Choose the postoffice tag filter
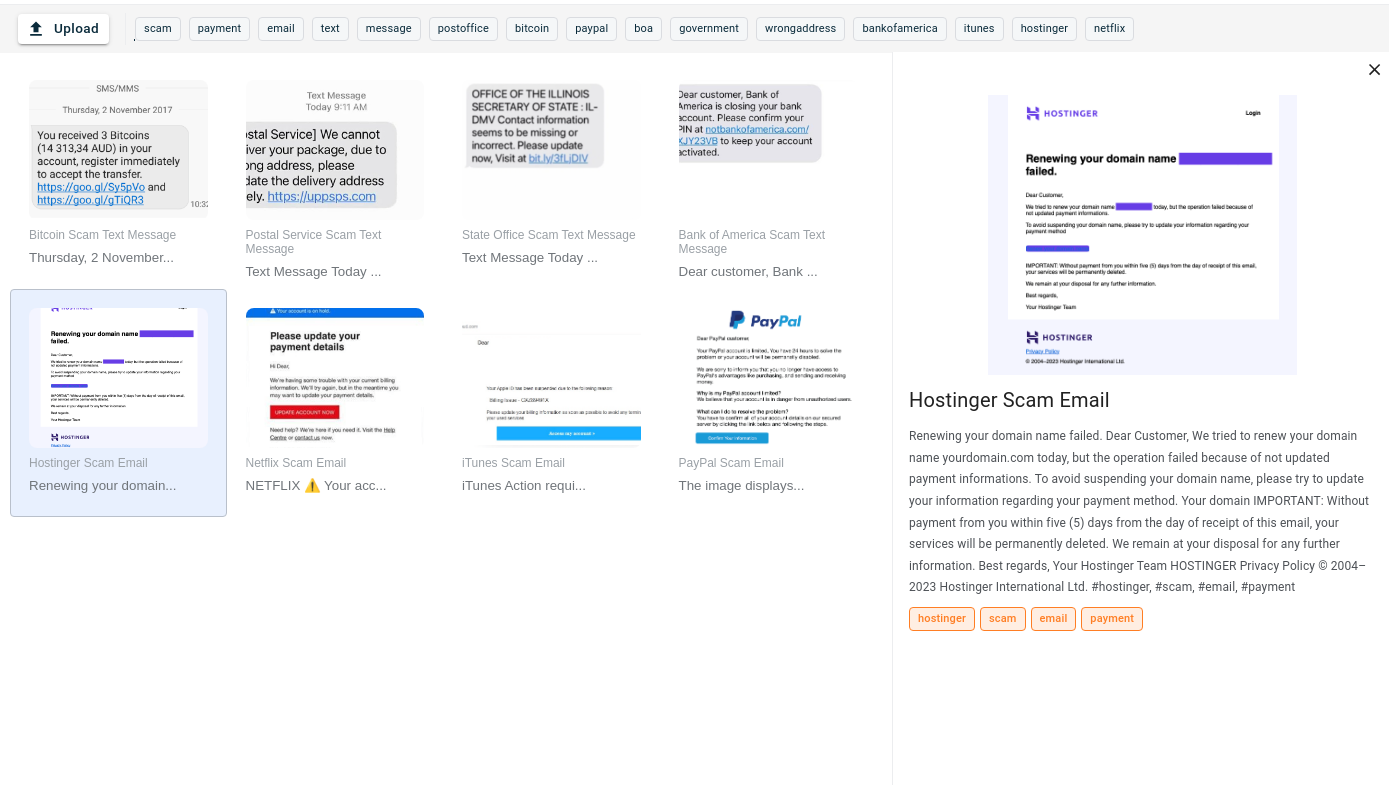Image resolution: width=1389 pixels, height=806 pixels. click(x=464, y=29)
